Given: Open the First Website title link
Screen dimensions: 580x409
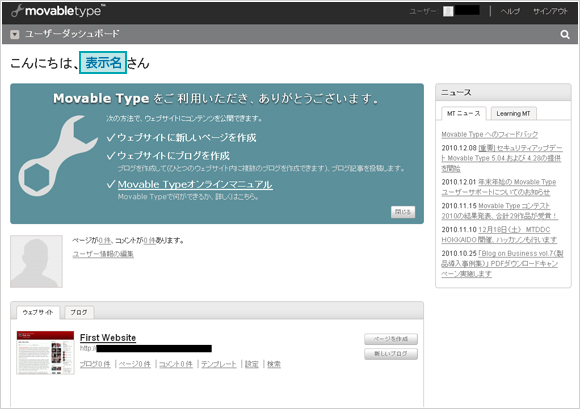Looking at the screenshot, I should 108,338.
